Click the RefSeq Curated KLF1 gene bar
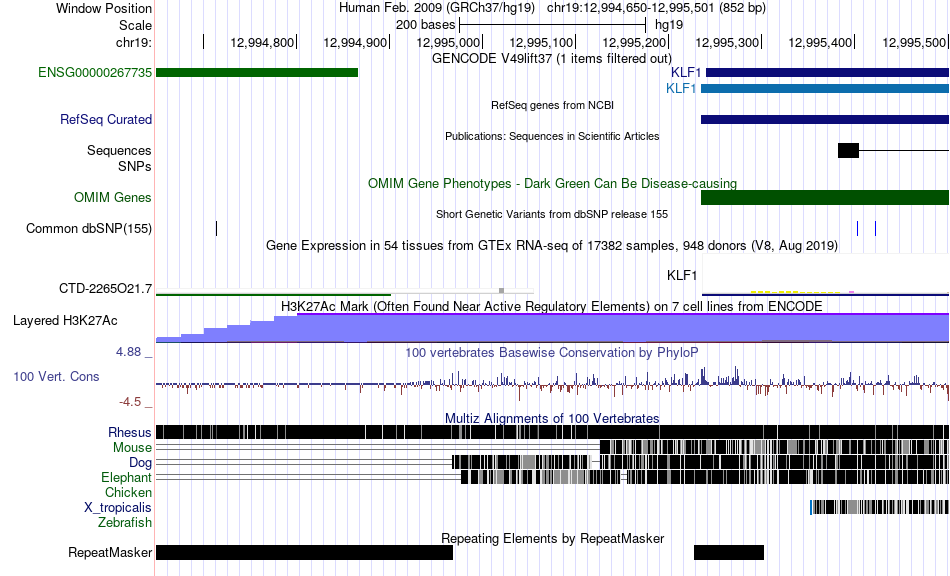Viewport: 950px width, 576px height. tap(825, 119)
